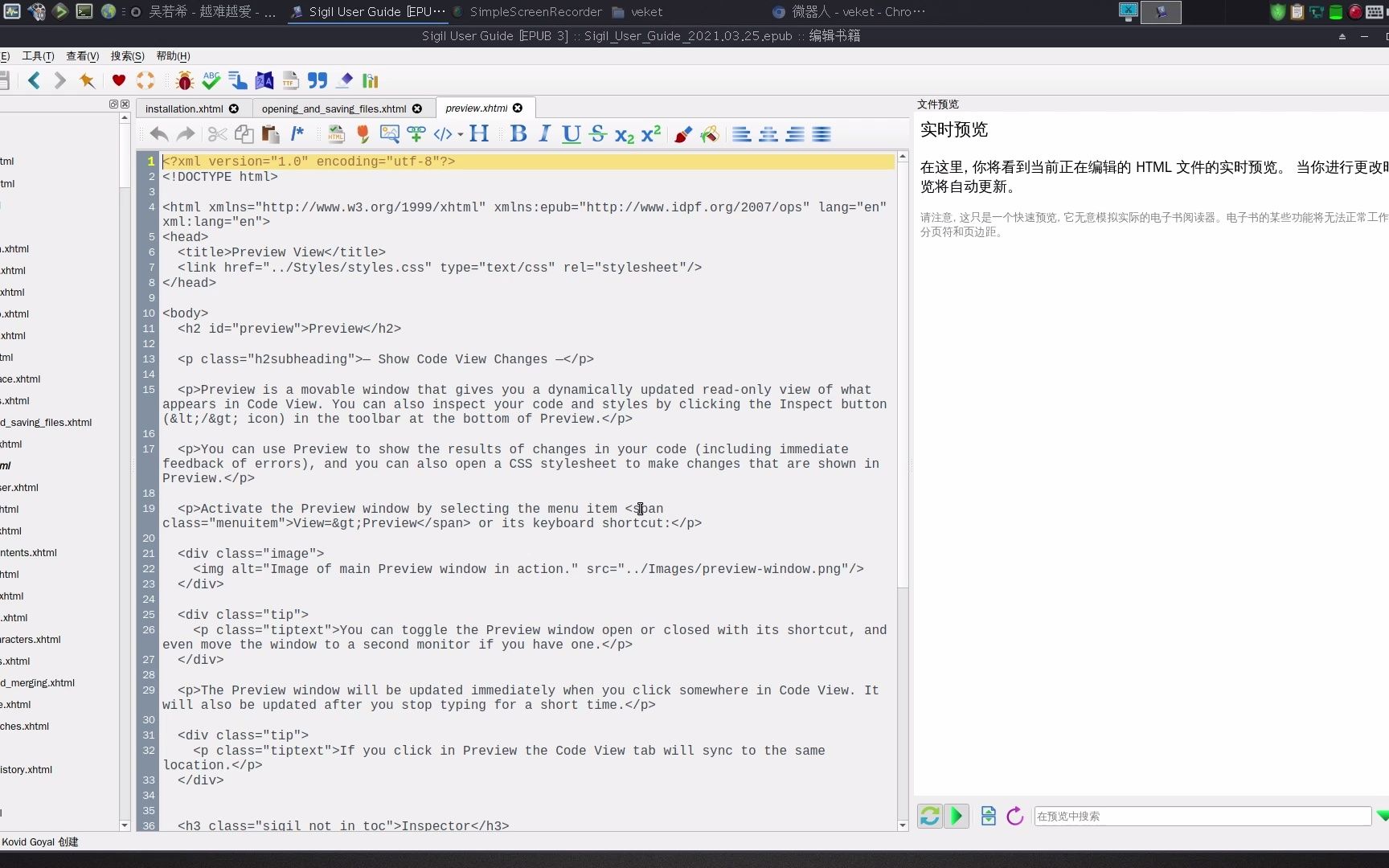Click the Forward navigation arrow
This screenshot has width=1389, height=868.
(60, 80)
